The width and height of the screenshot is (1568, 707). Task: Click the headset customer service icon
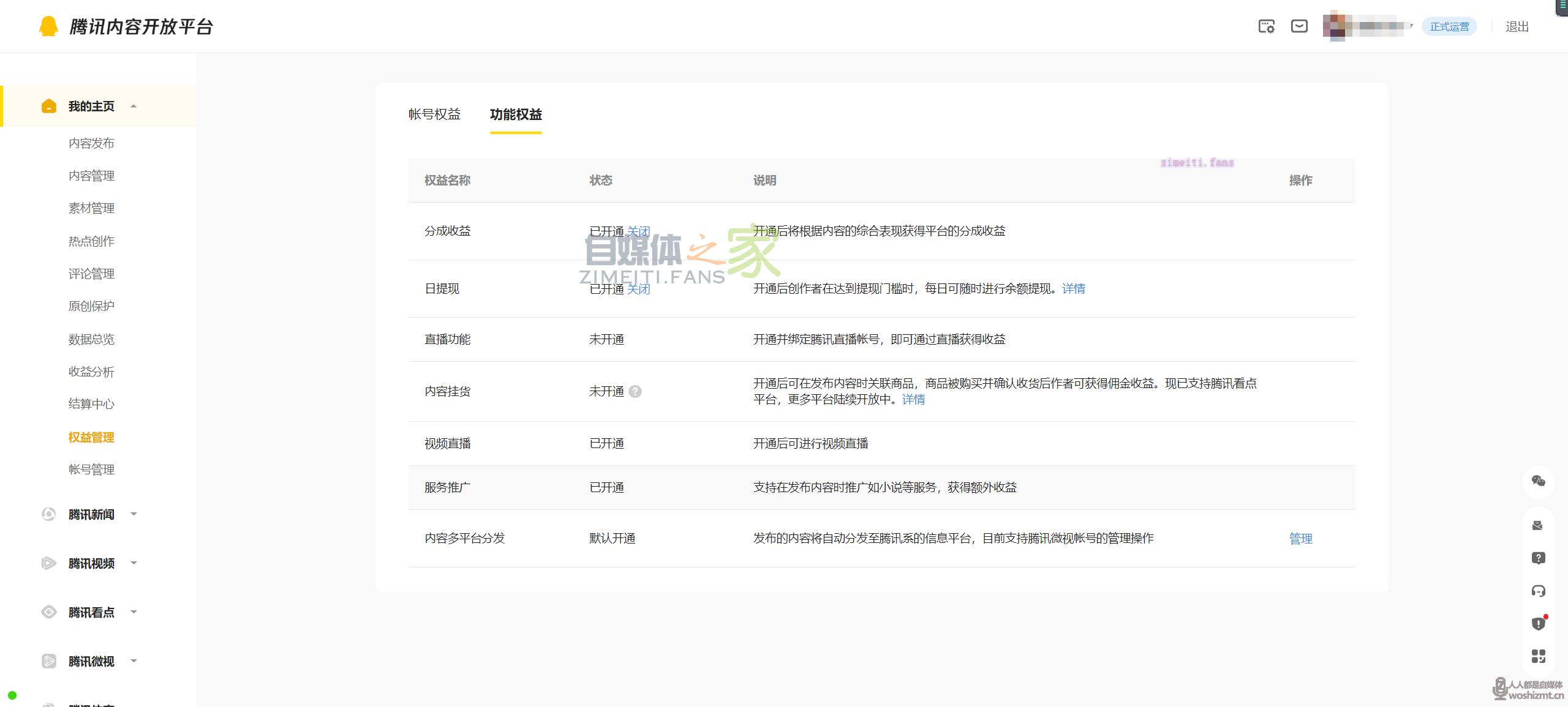(x=1538, y=591)
